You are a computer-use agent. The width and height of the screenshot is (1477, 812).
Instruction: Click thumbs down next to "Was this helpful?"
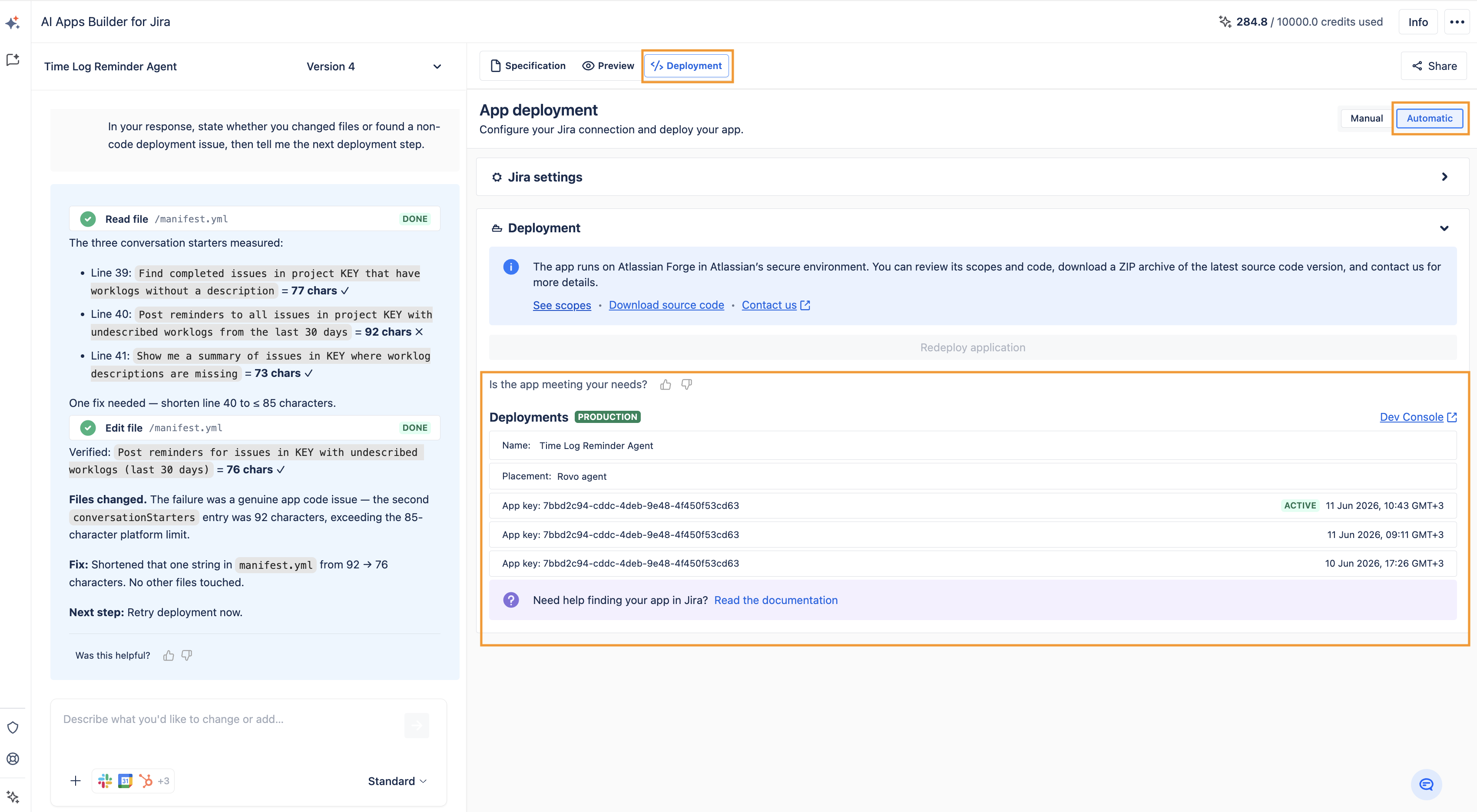[x=187, y=656]
